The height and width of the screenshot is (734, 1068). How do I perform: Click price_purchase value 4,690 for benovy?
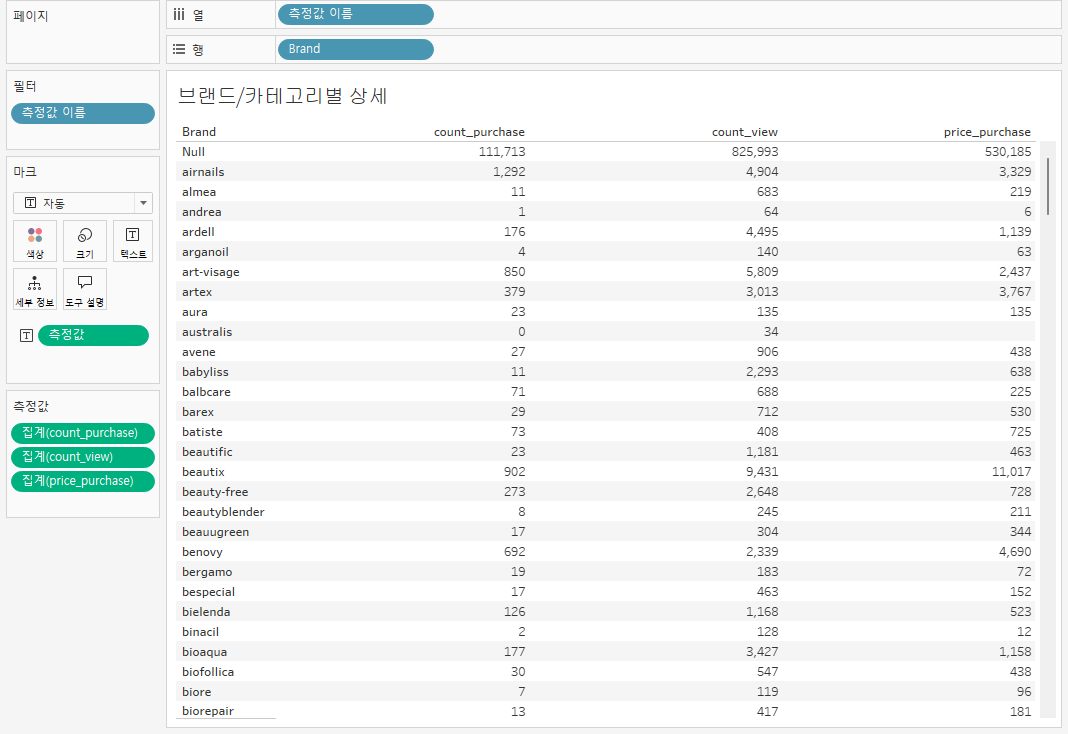click(1015, 552)
